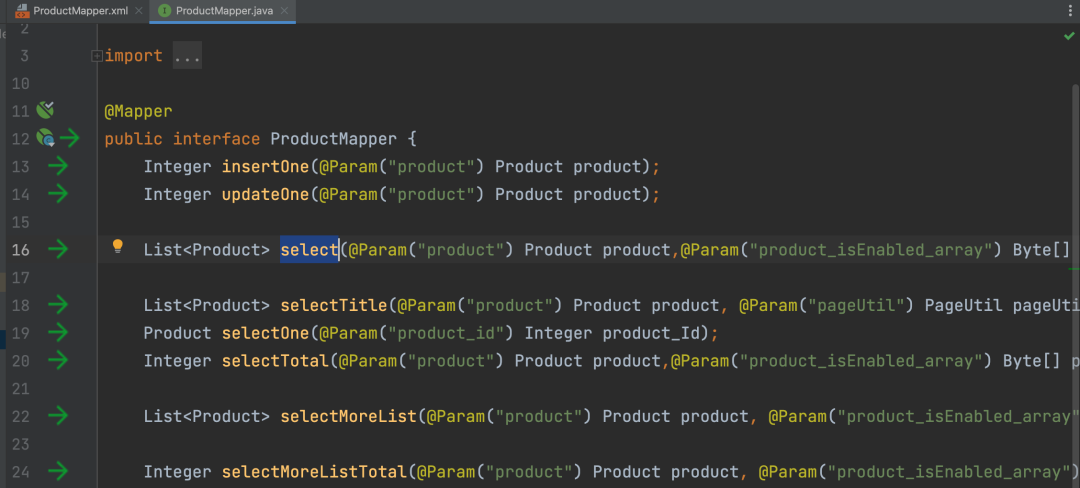Screen dimensions: 1080x488
Task: Click the interface gutter icon on line 12
Action: 45,138
